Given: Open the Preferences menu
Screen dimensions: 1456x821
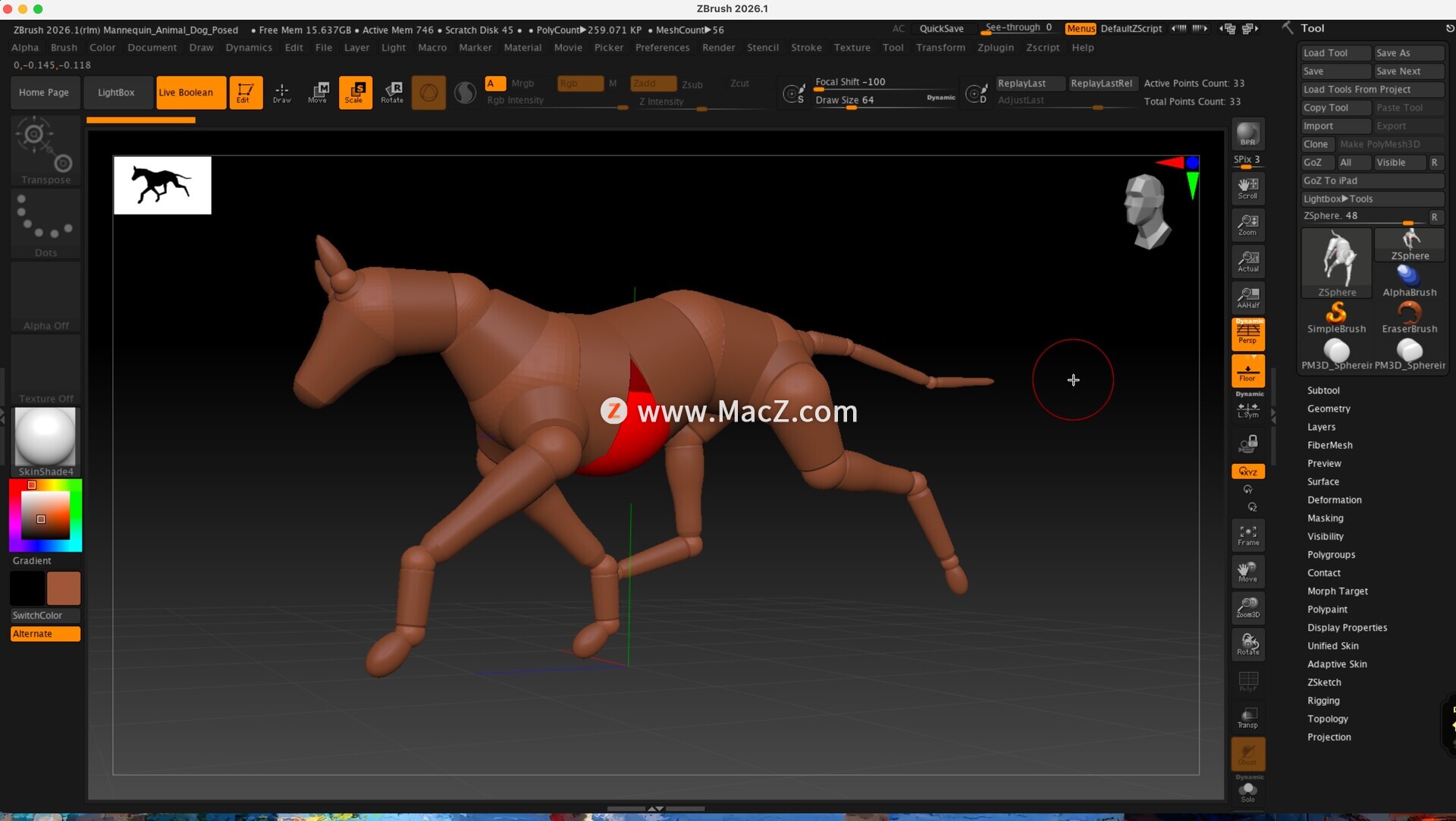Looking at the screenshot, I should click(x=662, y=47).
